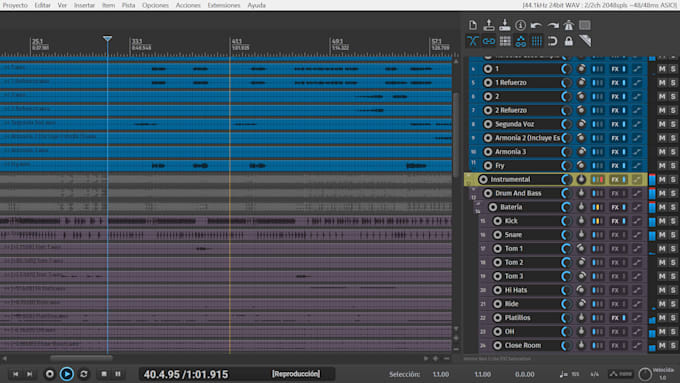Open the Pista menu
The image size is (680, 383).
click(128, 5)
